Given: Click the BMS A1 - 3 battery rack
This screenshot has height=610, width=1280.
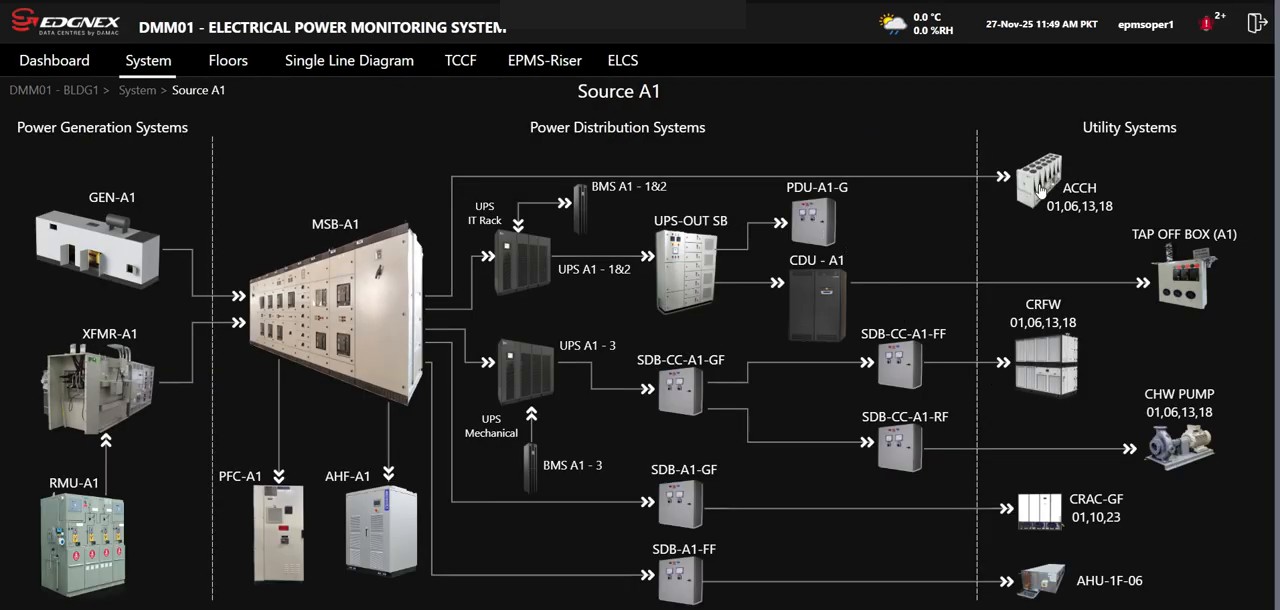Looking at the screenshot, I should pyautogui.click(x=531, y=468).
